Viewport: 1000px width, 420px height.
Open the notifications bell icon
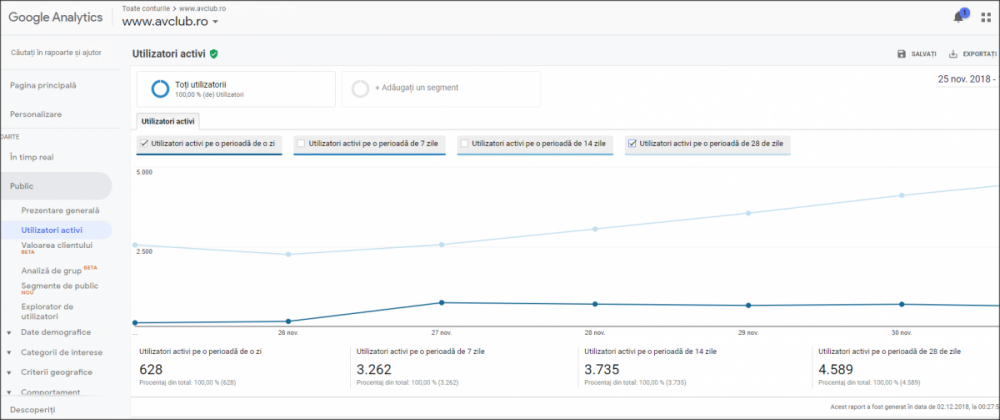pyautogui.click(x=958, y=17)
